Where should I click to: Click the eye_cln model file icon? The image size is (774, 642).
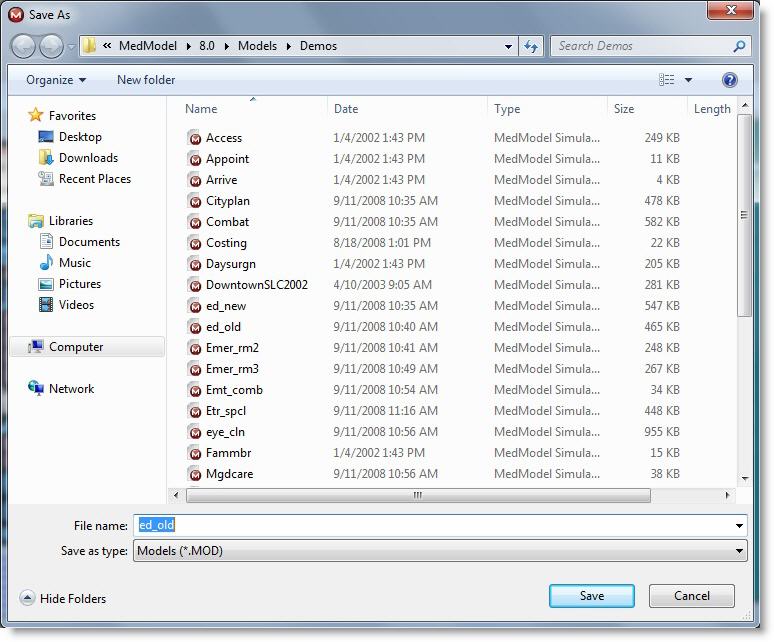(195, 432)
